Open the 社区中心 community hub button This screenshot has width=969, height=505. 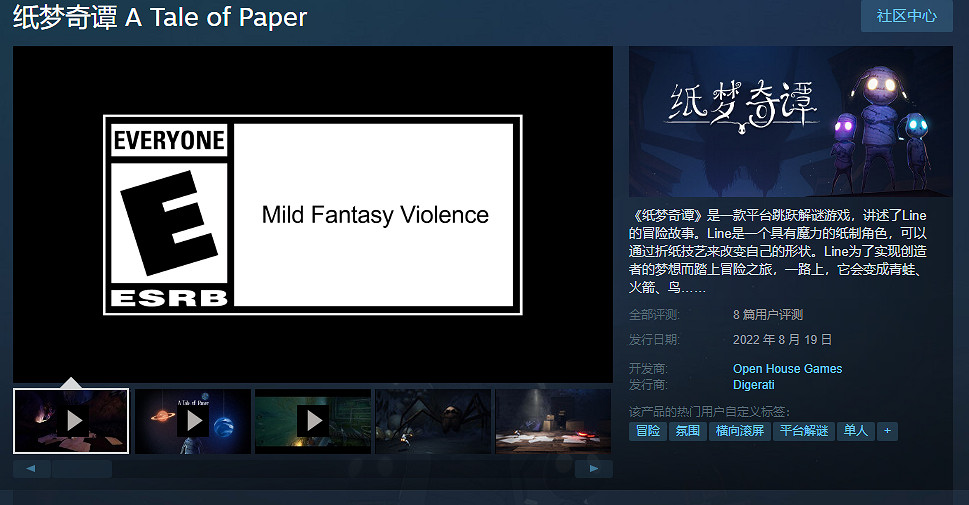click(907, 16)
